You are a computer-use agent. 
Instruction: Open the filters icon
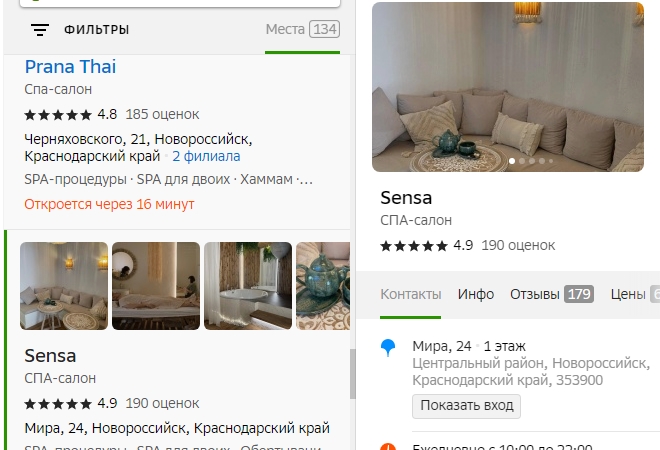40,30
